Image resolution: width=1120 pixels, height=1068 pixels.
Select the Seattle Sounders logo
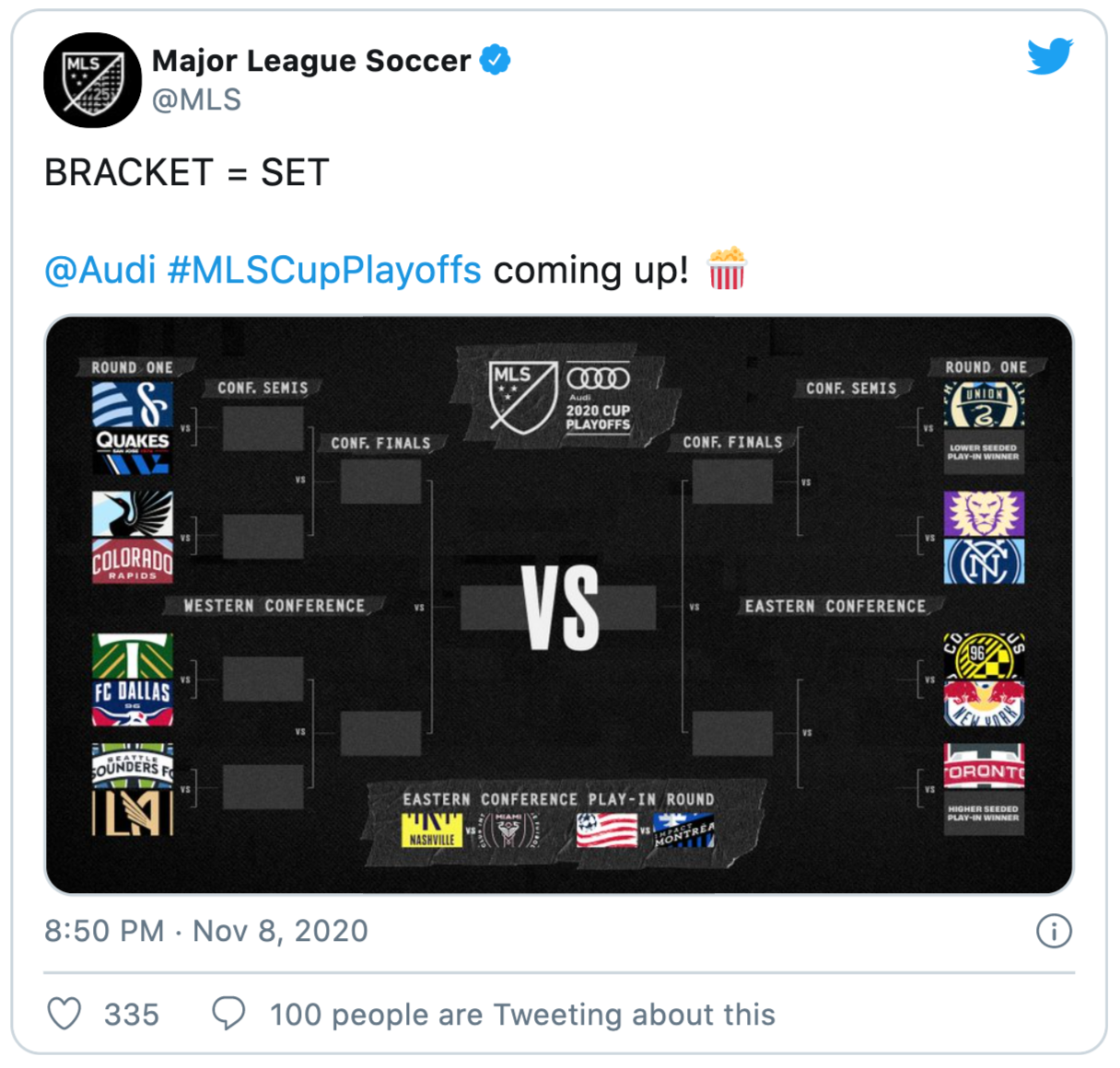coord(133,767)
